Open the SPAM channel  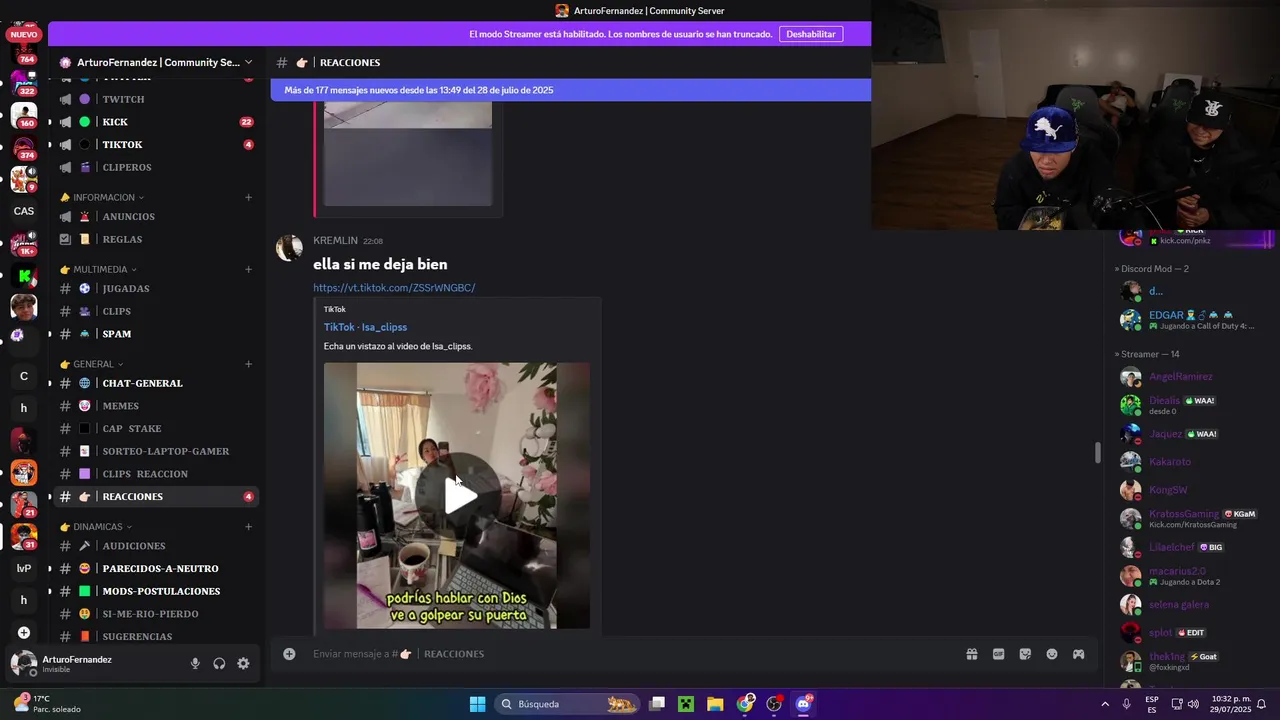click(x=156, y=334)
